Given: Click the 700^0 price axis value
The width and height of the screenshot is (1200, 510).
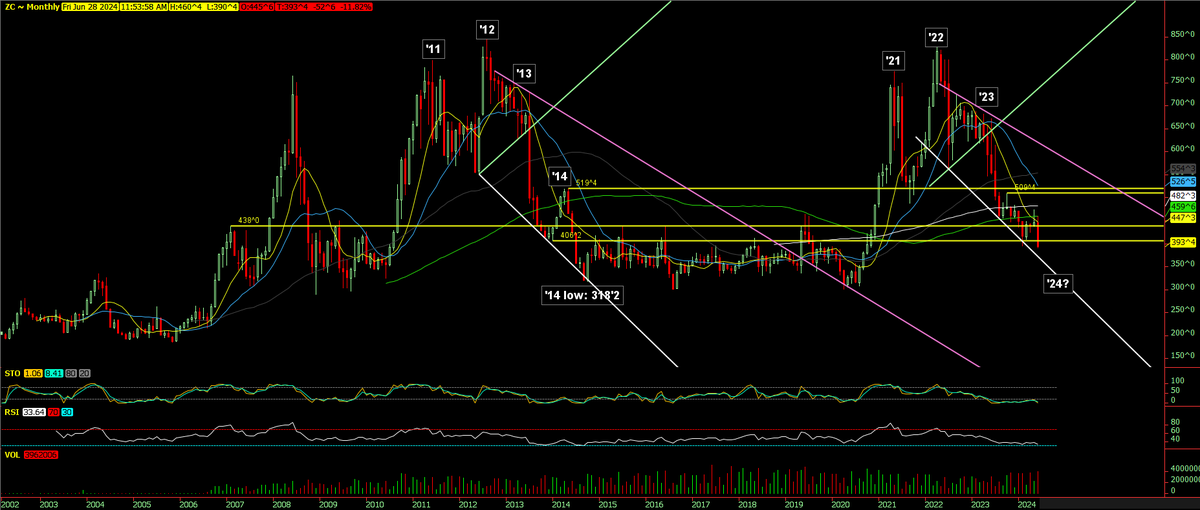Looking at the screenshot, I should (x=1182, y=103).
